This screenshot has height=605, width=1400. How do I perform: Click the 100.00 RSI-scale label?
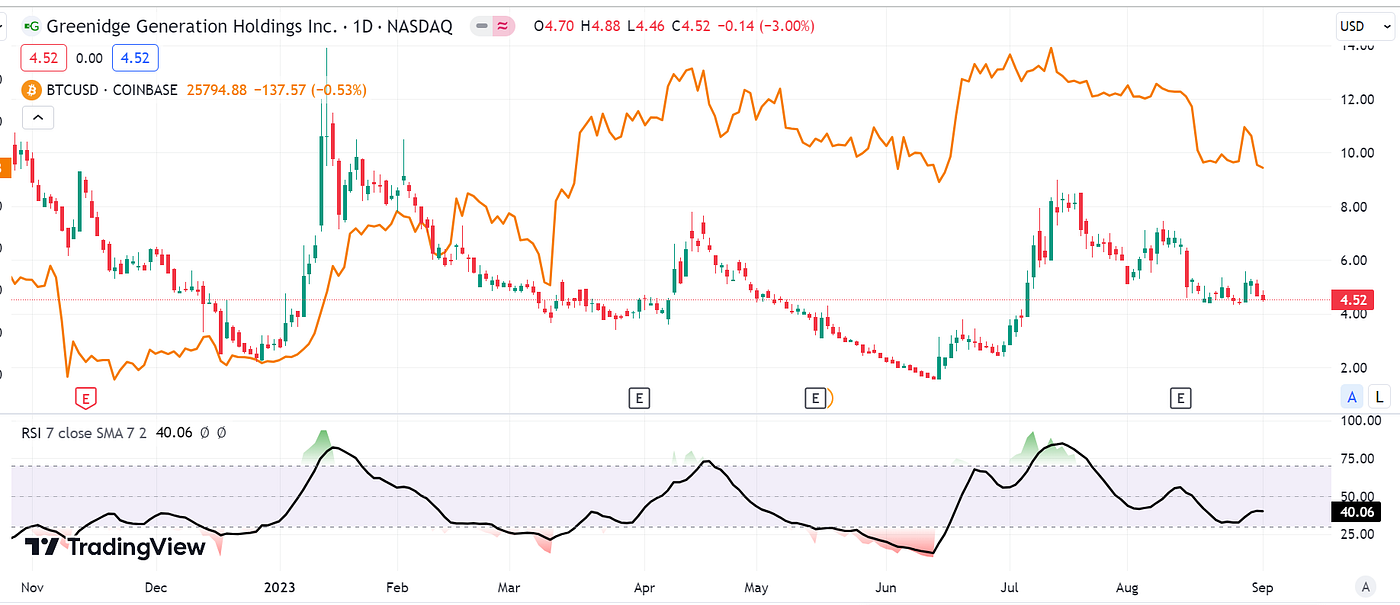pyautogui.click(x=1360, y=422)
